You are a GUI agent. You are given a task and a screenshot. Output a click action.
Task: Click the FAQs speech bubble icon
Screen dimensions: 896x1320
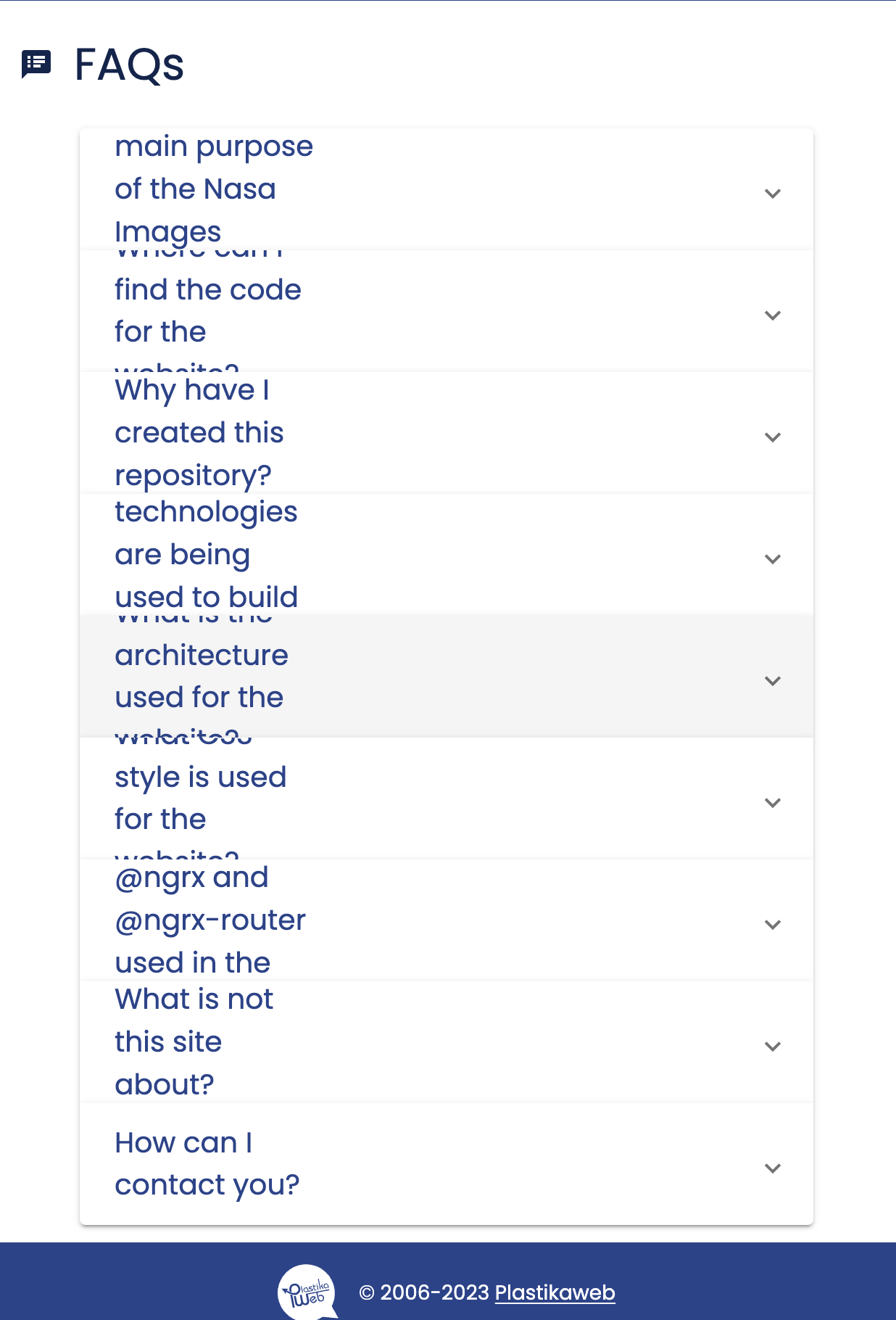coord(36,64)
